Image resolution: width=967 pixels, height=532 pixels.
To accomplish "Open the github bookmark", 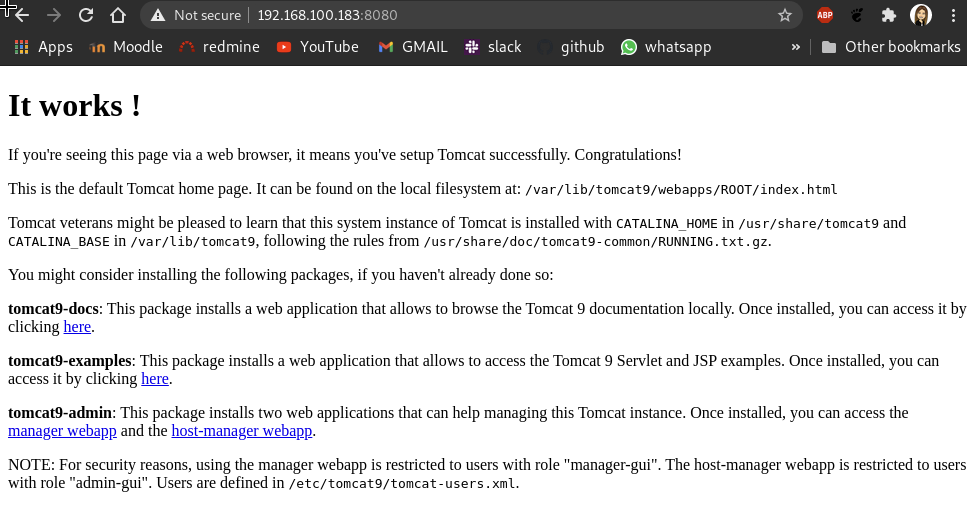I will [x=570, y=47].
